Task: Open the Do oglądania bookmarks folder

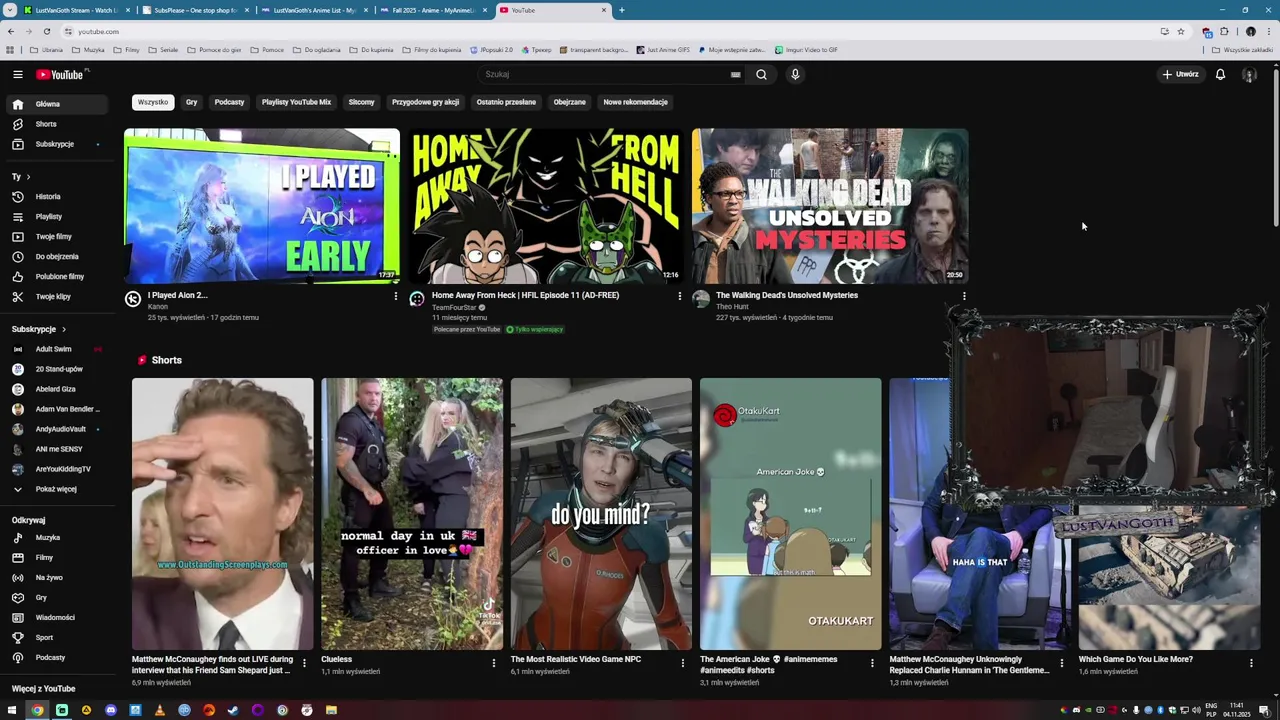Action: point(316,50)
